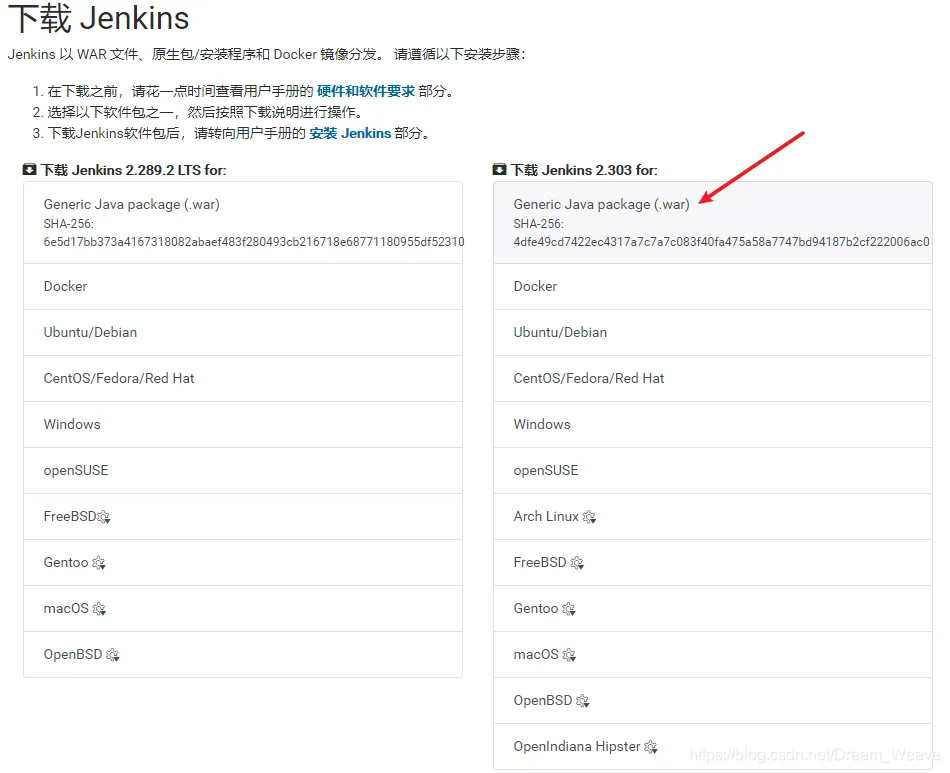Click the gear icon next to FreeBSD in LTS list

click(104, 517)
